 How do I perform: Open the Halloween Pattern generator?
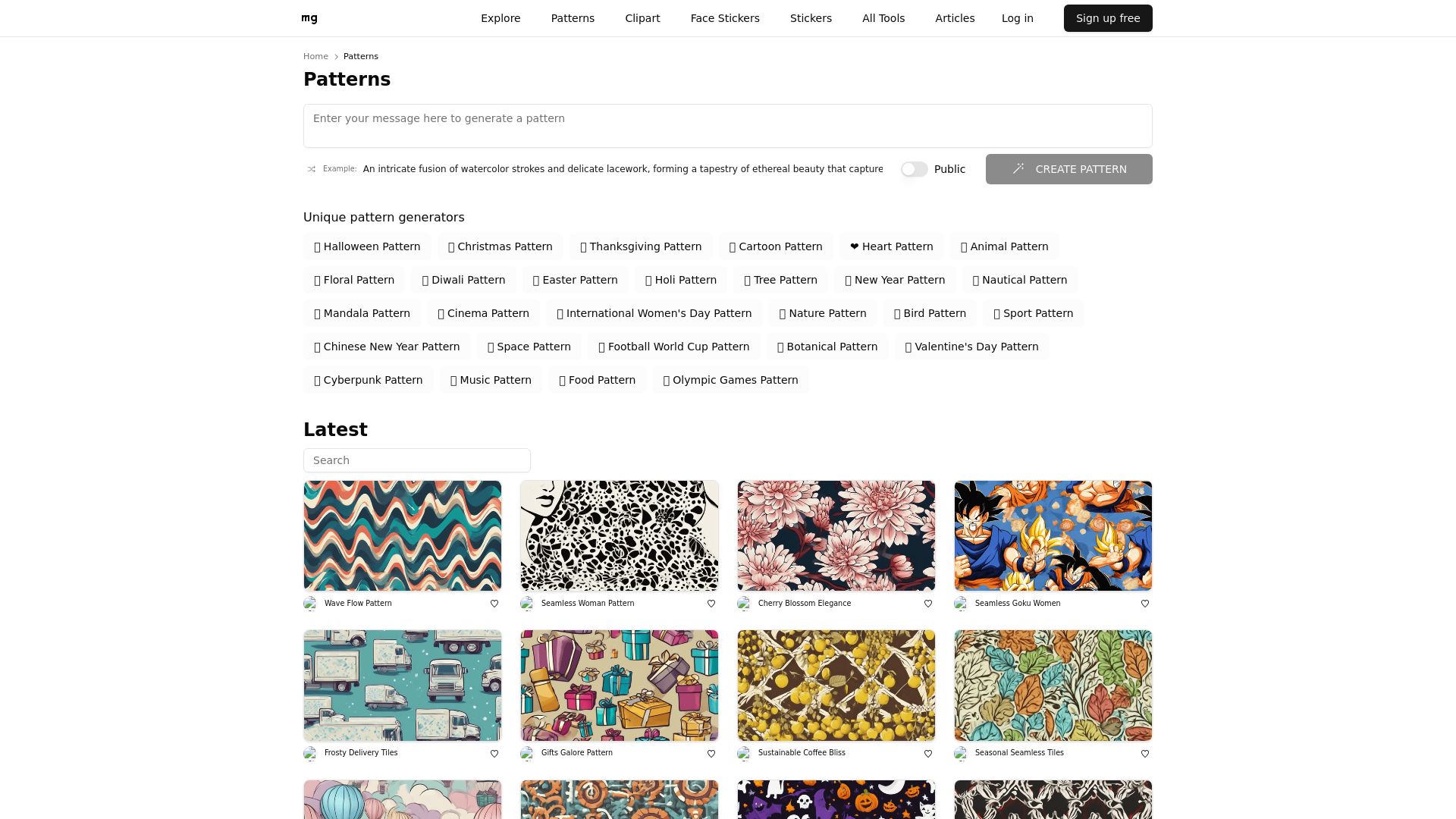click(x=367, y=246)
